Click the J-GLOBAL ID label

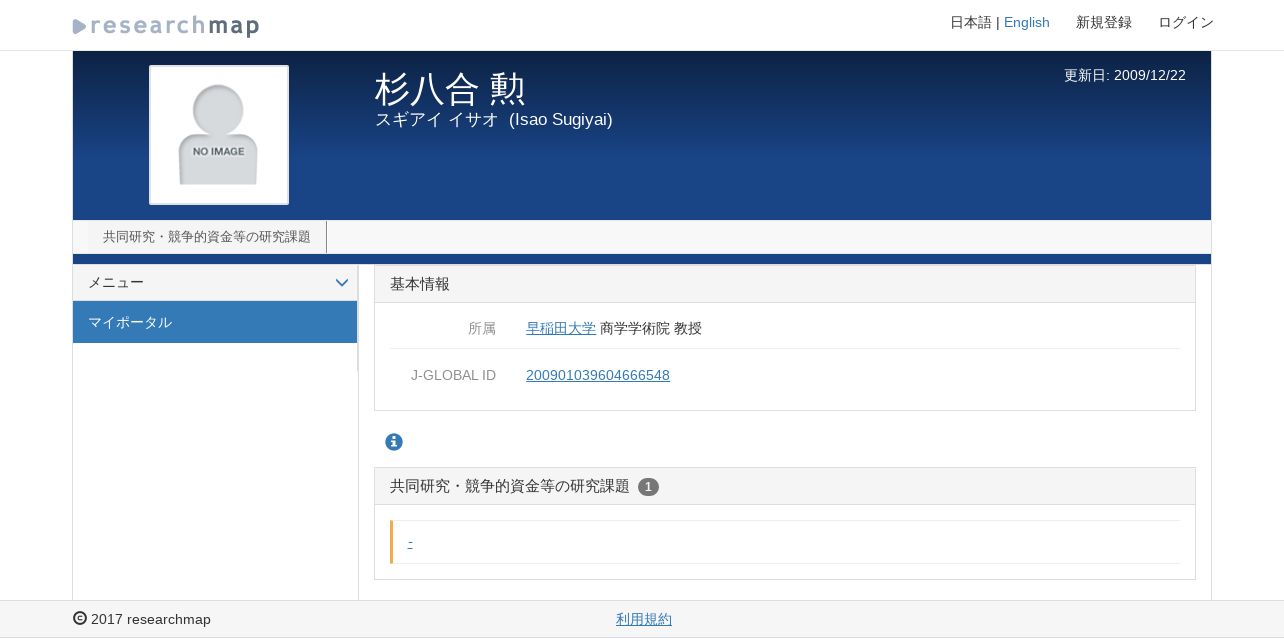453,375
